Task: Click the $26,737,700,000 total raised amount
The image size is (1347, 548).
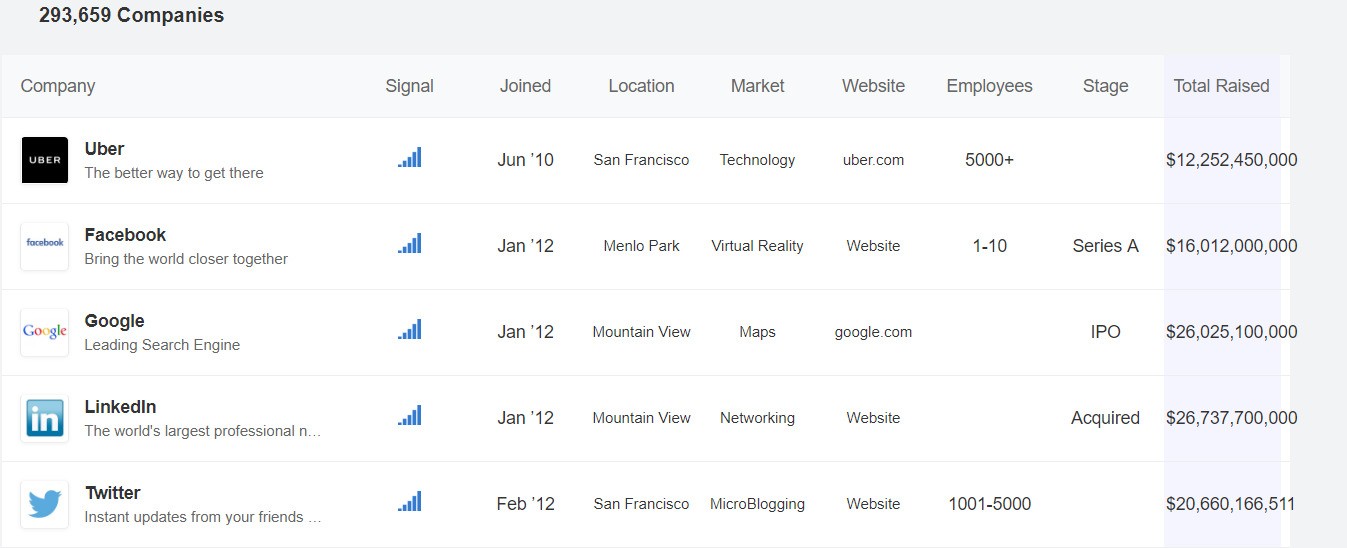Action: coord(1232,418)
